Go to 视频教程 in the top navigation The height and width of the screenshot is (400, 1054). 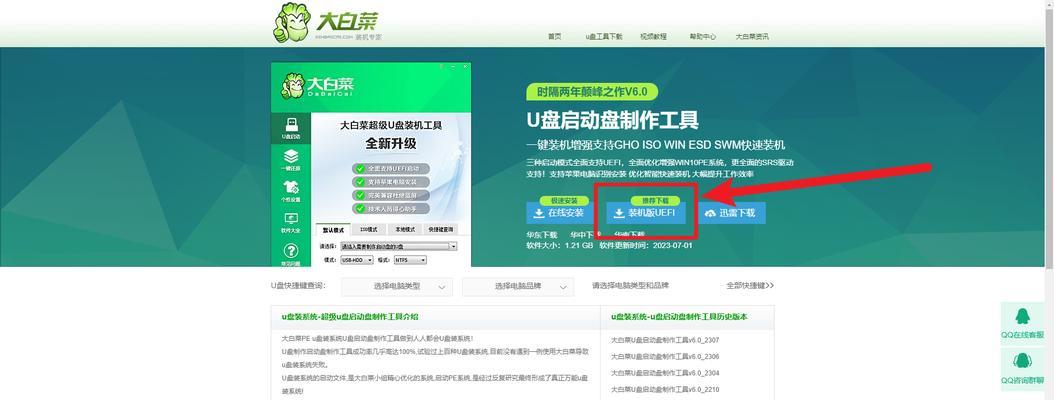pos(653,37)
